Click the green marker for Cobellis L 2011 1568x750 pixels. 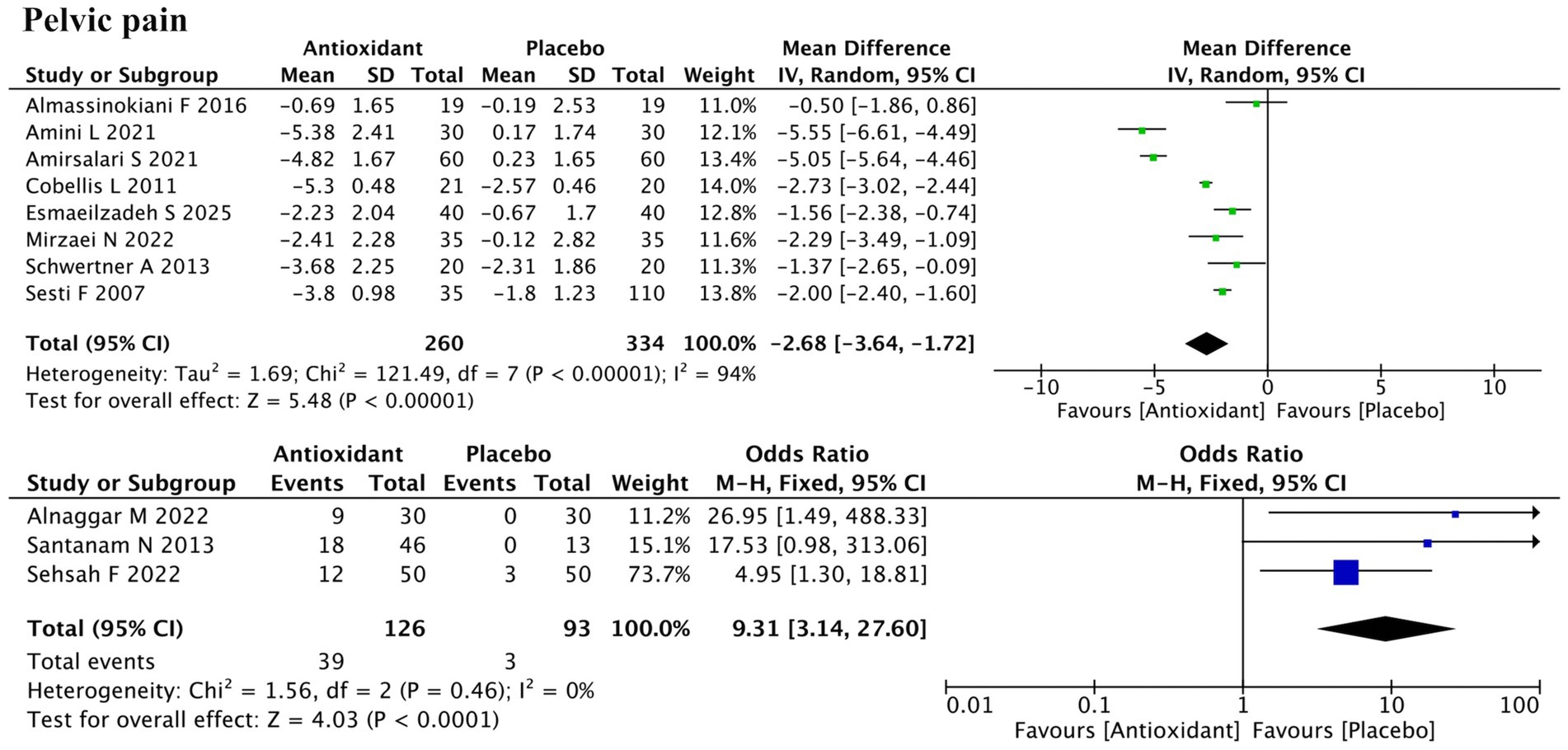1205,184
